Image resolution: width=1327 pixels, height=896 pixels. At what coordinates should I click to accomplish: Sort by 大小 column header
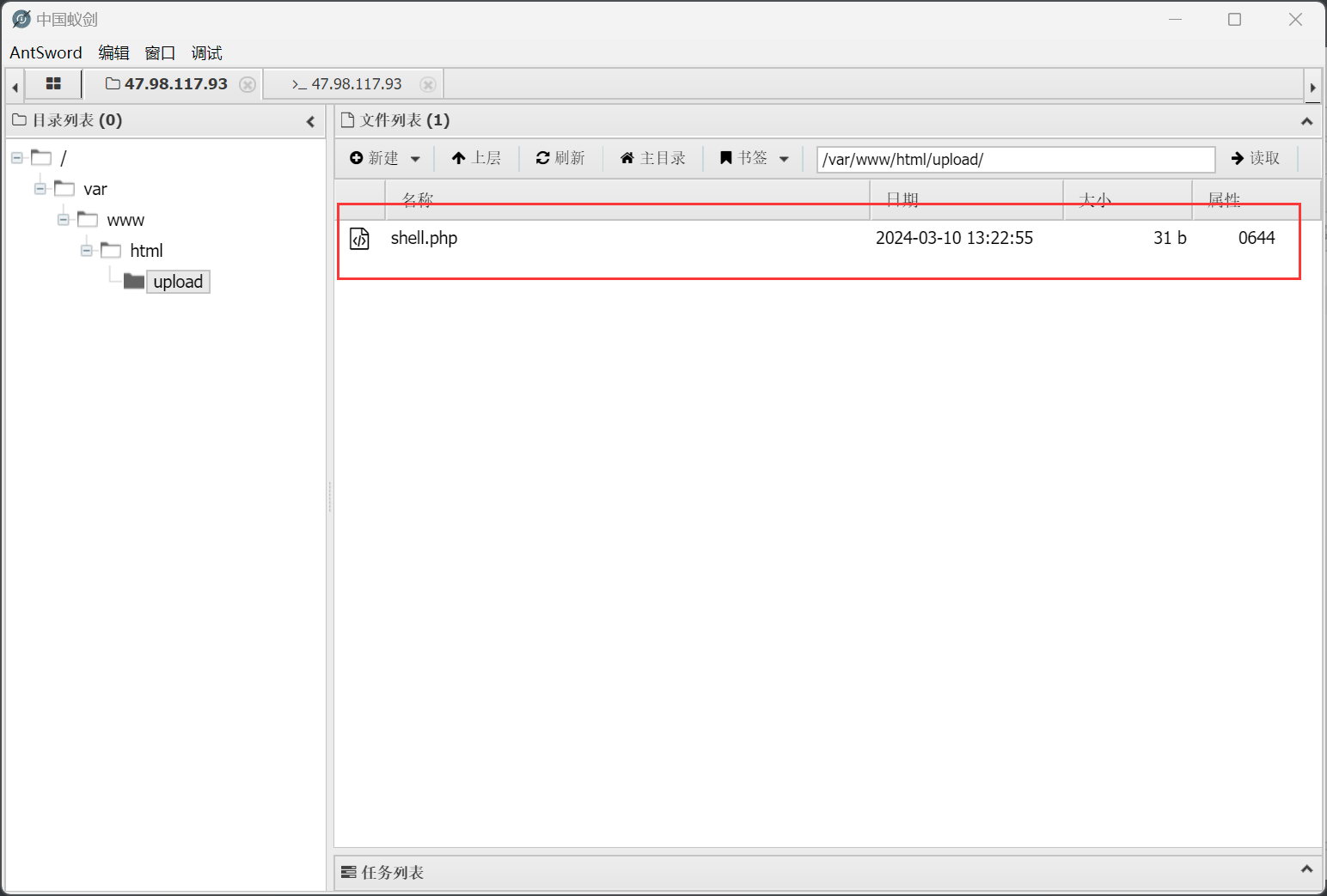[1128, 200]
